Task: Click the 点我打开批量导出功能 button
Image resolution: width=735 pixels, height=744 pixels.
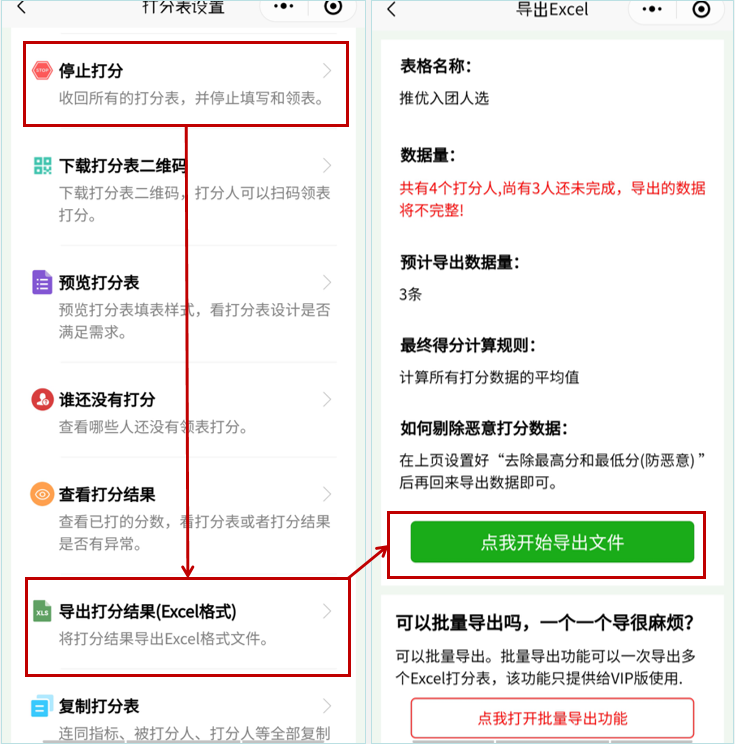Action: tap(552, 718)
